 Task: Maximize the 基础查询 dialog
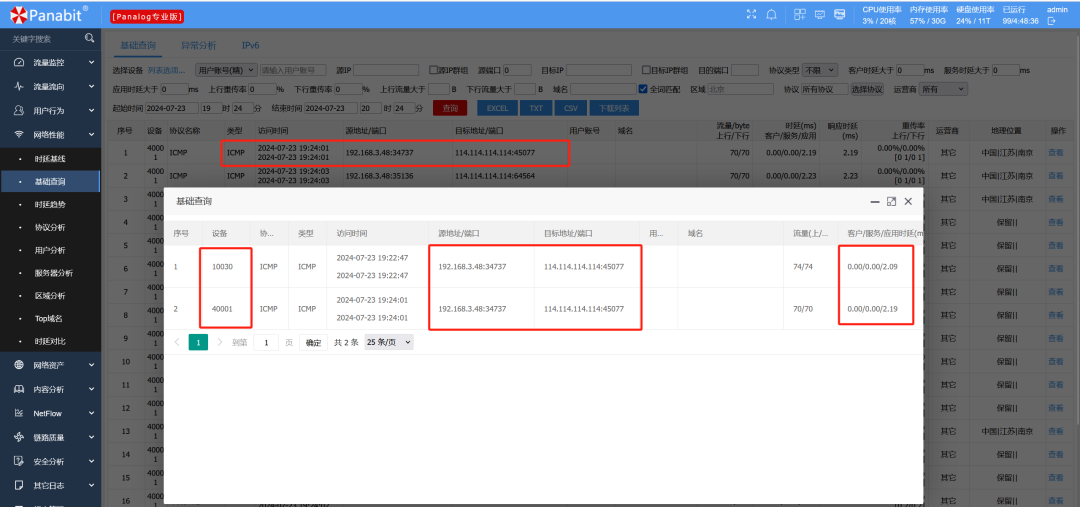tap(891, 202)
